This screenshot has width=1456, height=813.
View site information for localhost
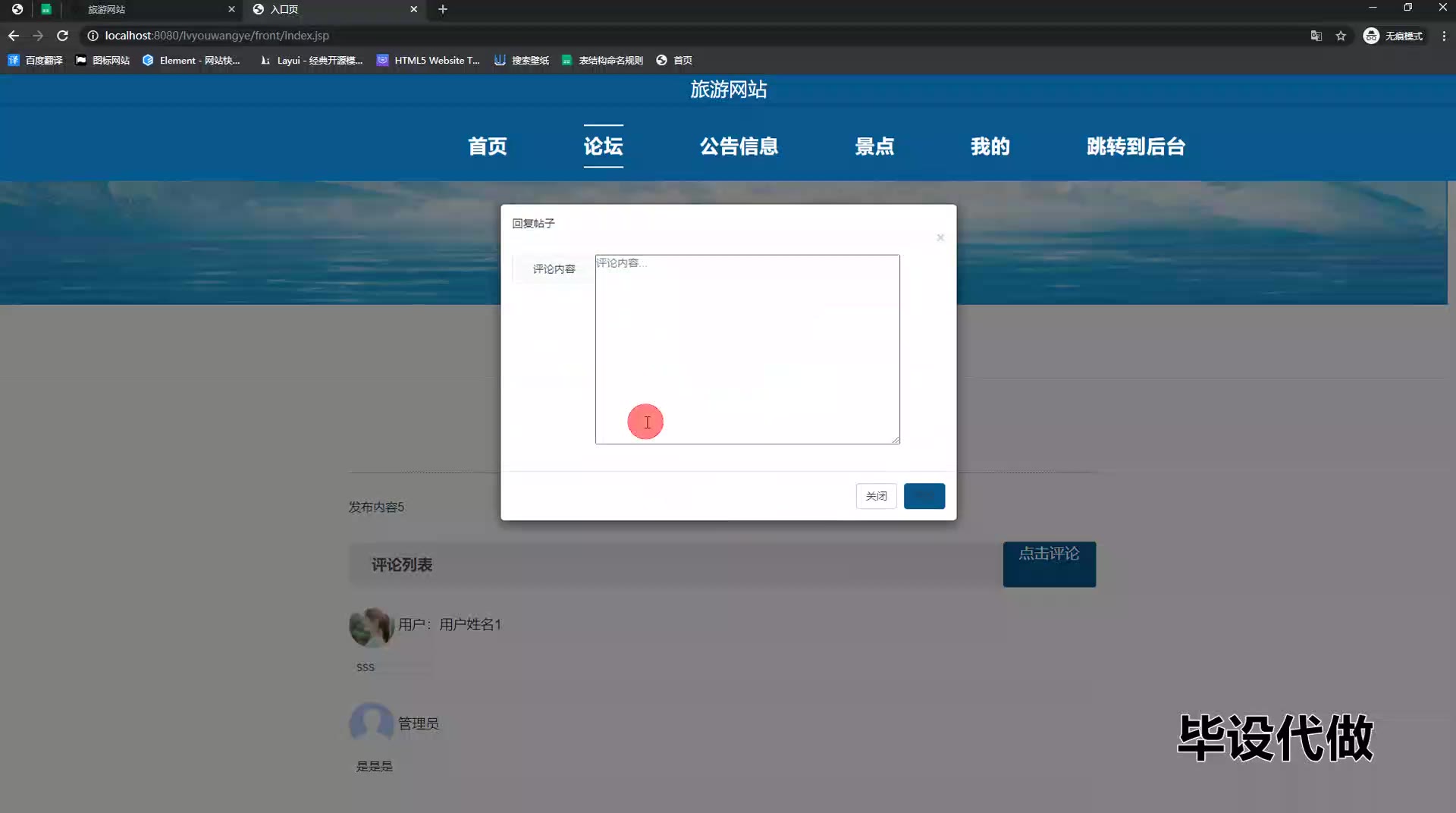coord(93,36)
